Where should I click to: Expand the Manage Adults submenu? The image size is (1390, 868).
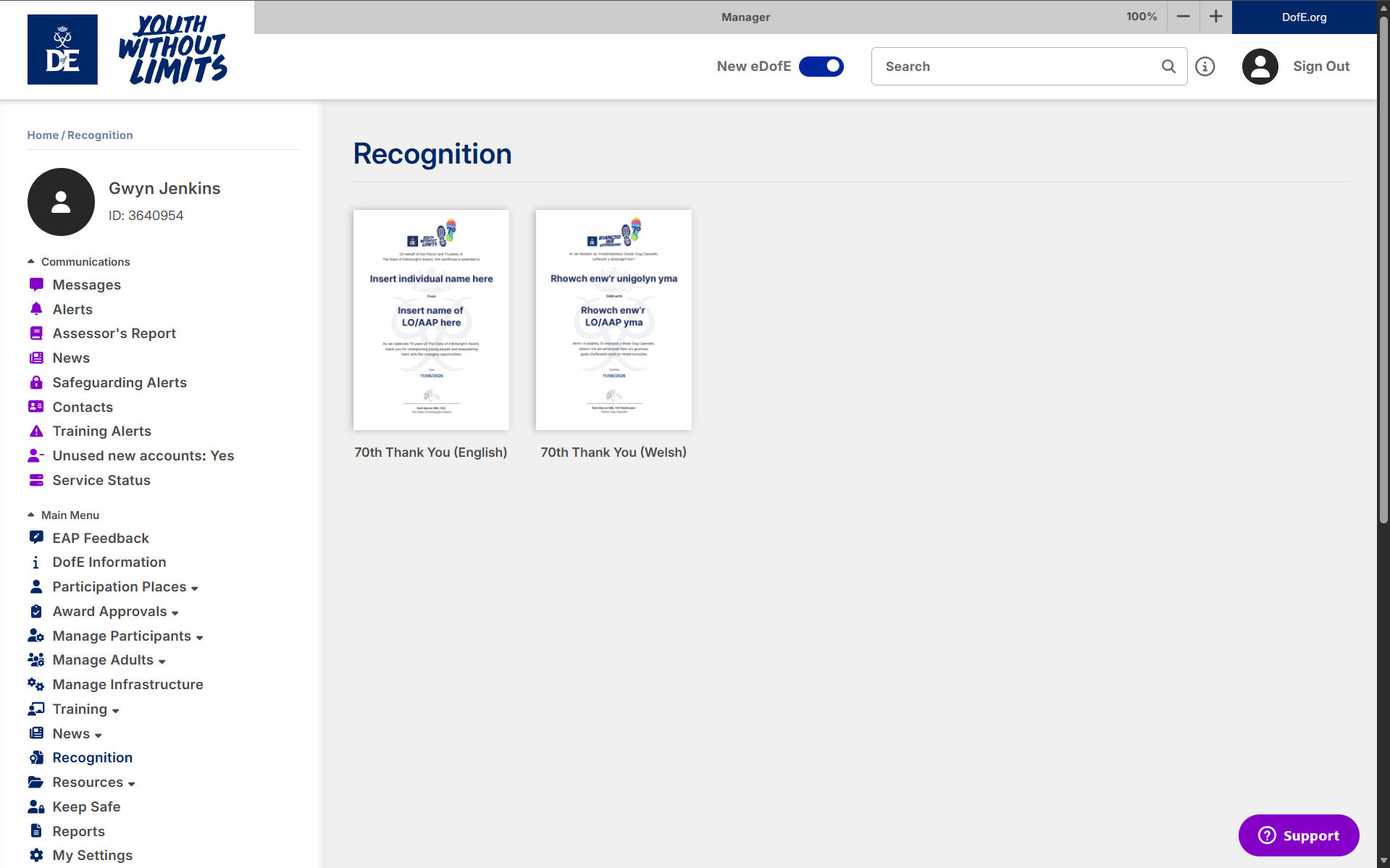[162, 661]
